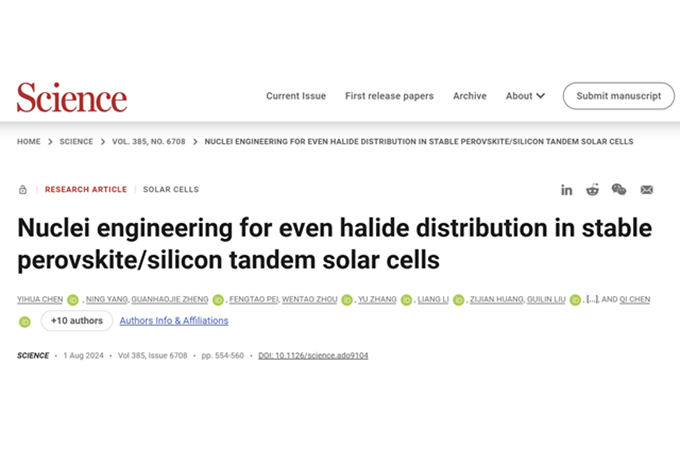
Task: Expand the About dropdown menu
Action: click(525, 96)
